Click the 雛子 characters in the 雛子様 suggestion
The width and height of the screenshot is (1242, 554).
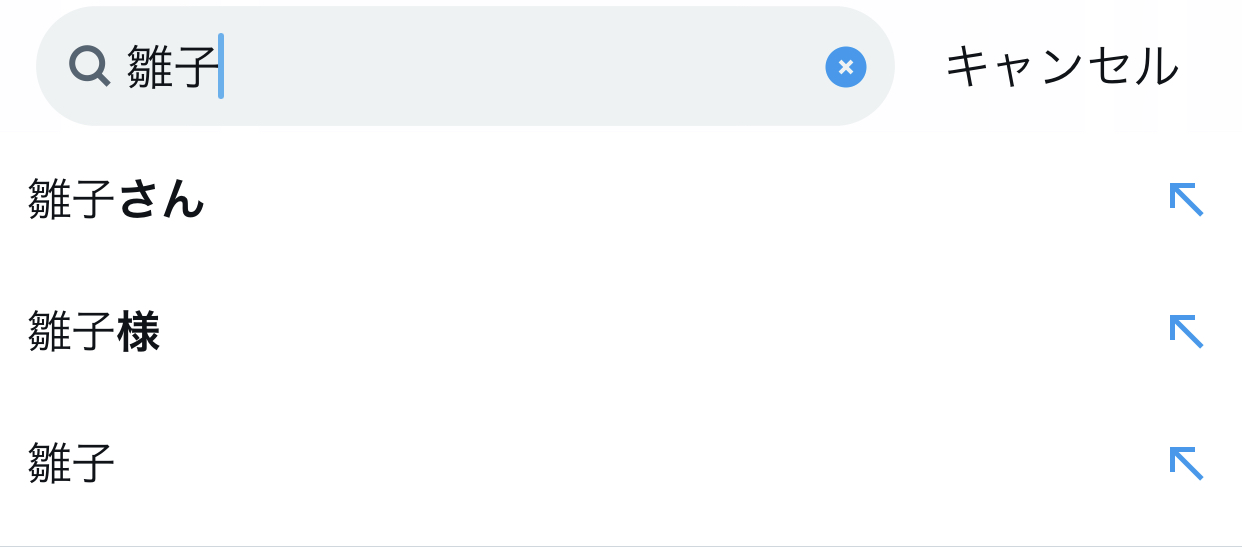coord(71,332)
